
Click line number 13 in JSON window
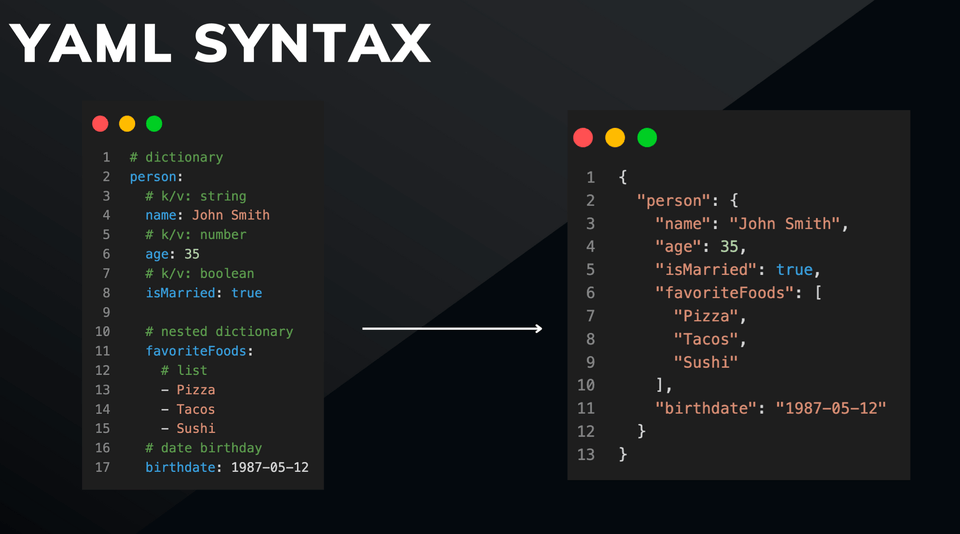point(586,454)
